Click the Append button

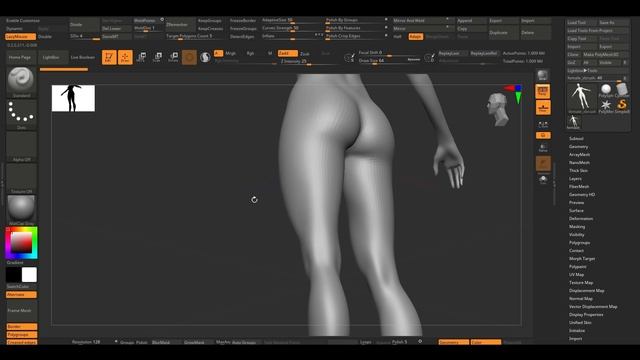[471, 21]
